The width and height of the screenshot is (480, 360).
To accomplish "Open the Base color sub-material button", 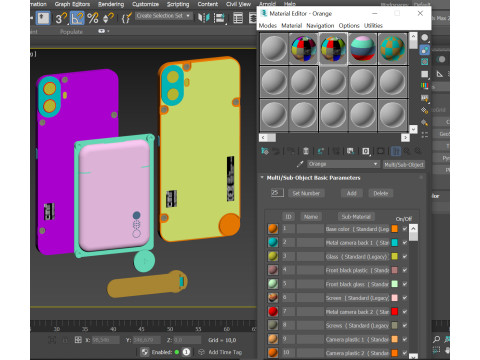I will (x=357, y=229).
